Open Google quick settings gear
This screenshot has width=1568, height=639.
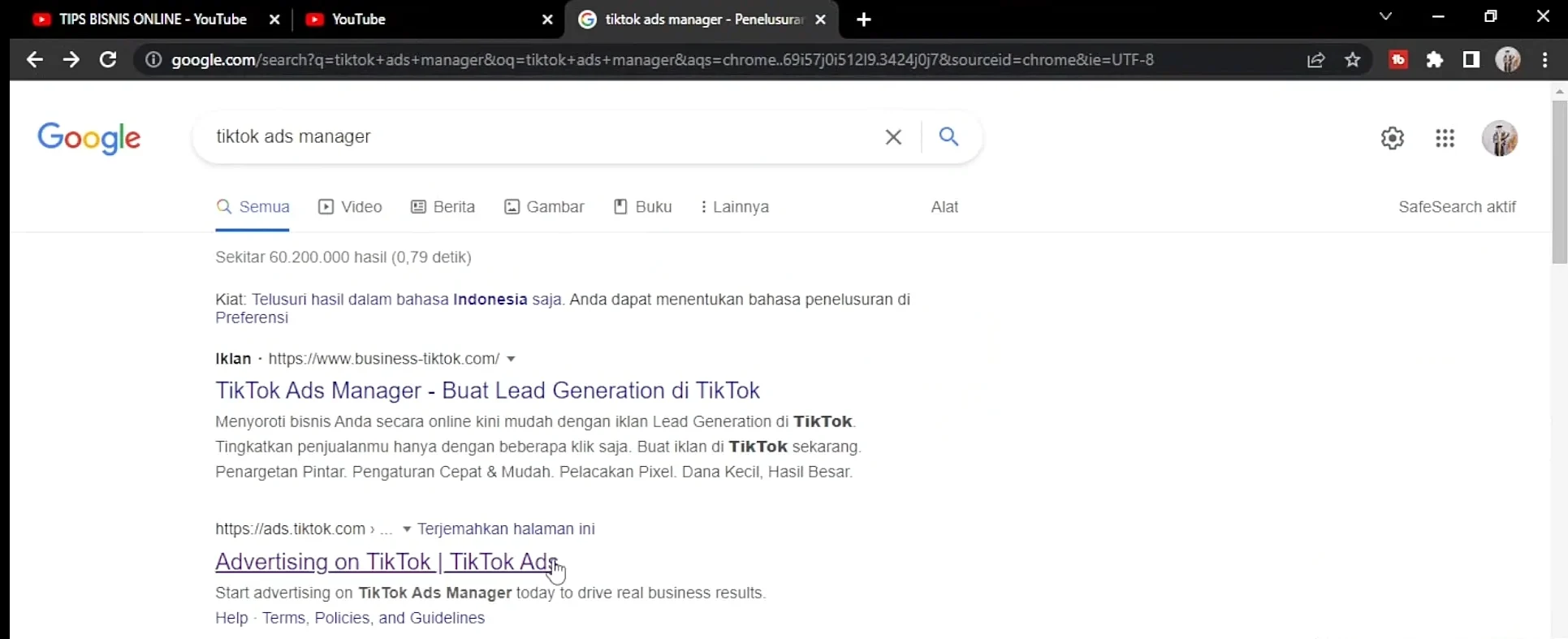pyautogui.click(x=1393, y=138)
